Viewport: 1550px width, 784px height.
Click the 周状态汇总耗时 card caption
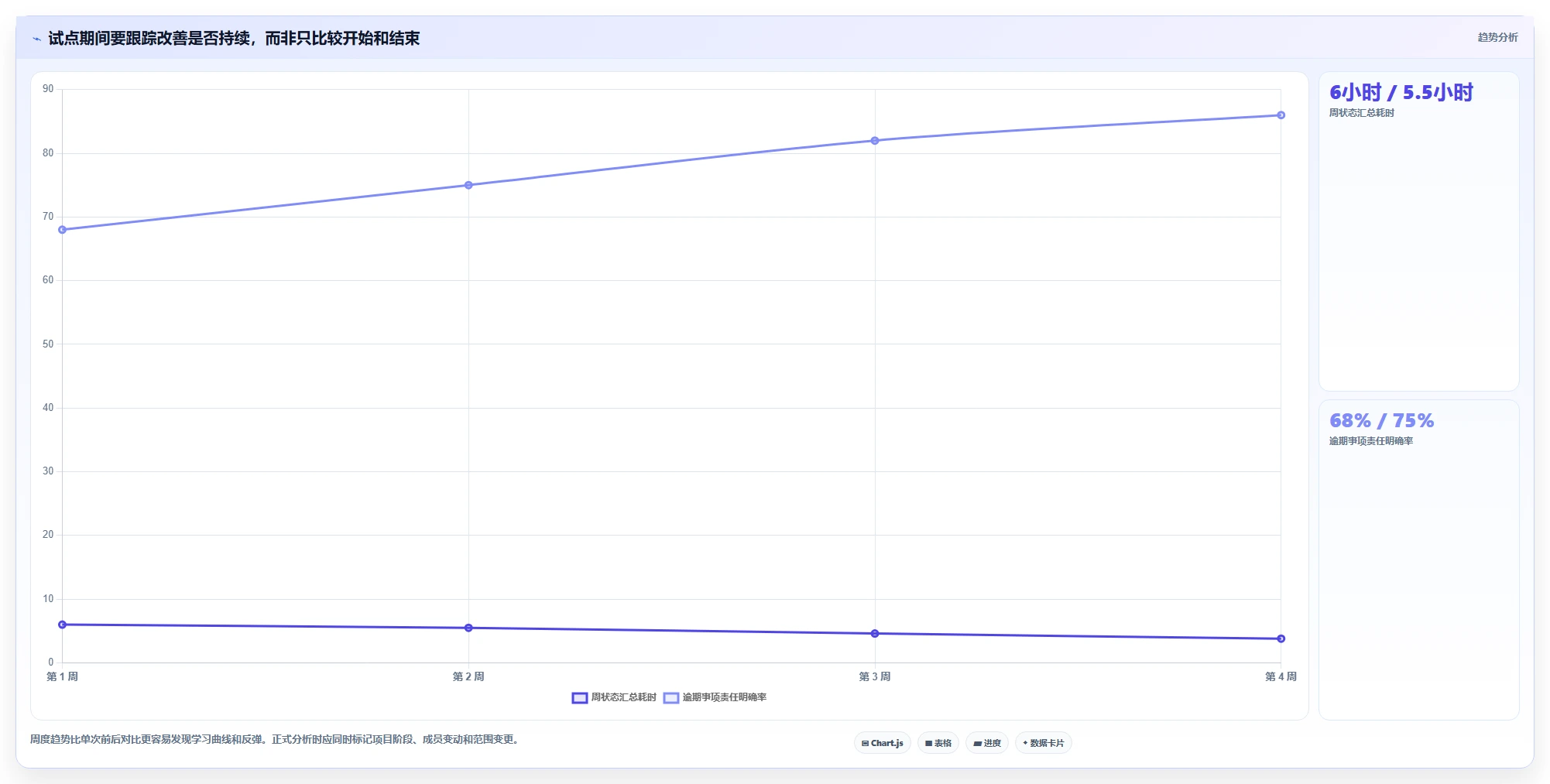point(1362,113)
